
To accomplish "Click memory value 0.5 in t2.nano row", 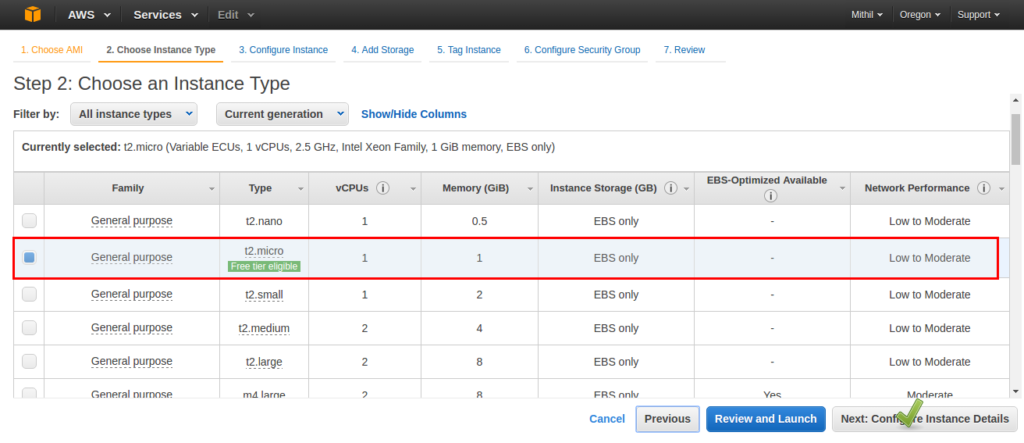I will (x=479, y=221).
